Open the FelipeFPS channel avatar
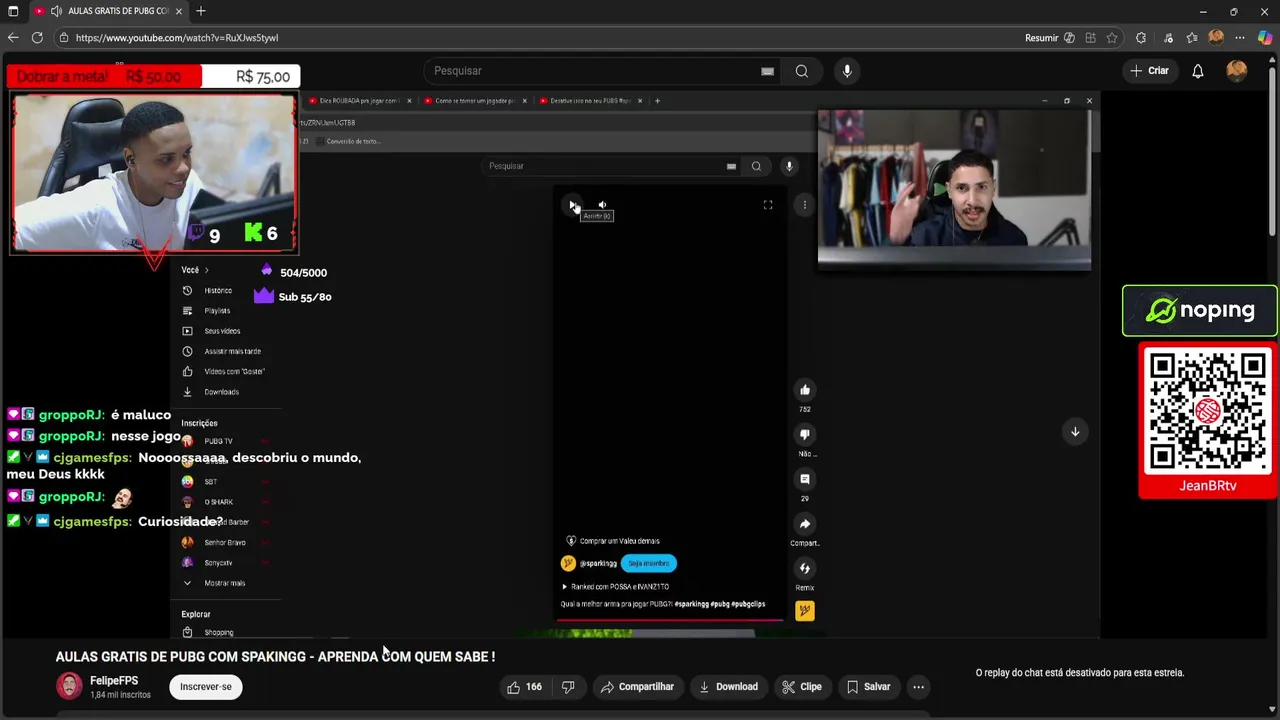This screenshot has width=1280, height=720. 69,686
